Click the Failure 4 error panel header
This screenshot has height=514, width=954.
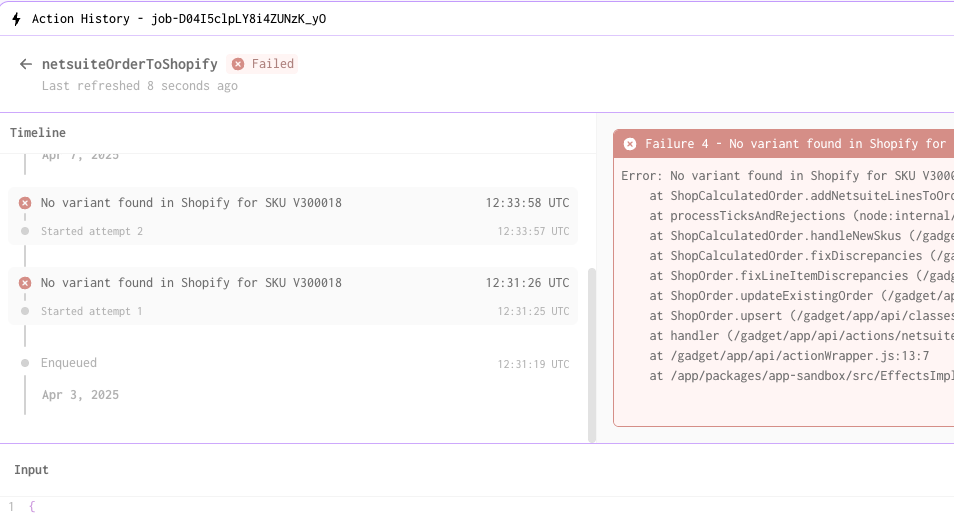pyautogui.click(x=784, y=144)
